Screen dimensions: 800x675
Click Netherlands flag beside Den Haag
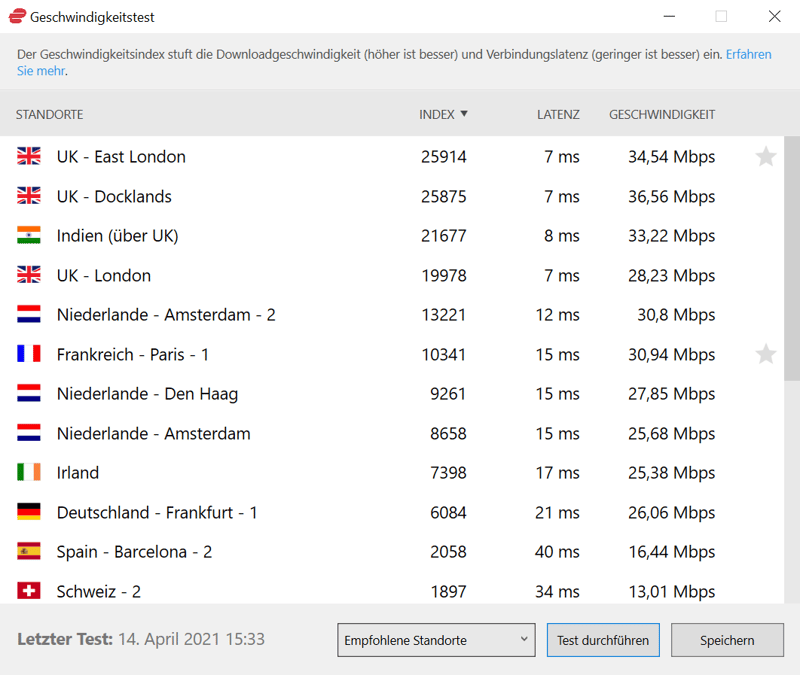click(29, 394)
